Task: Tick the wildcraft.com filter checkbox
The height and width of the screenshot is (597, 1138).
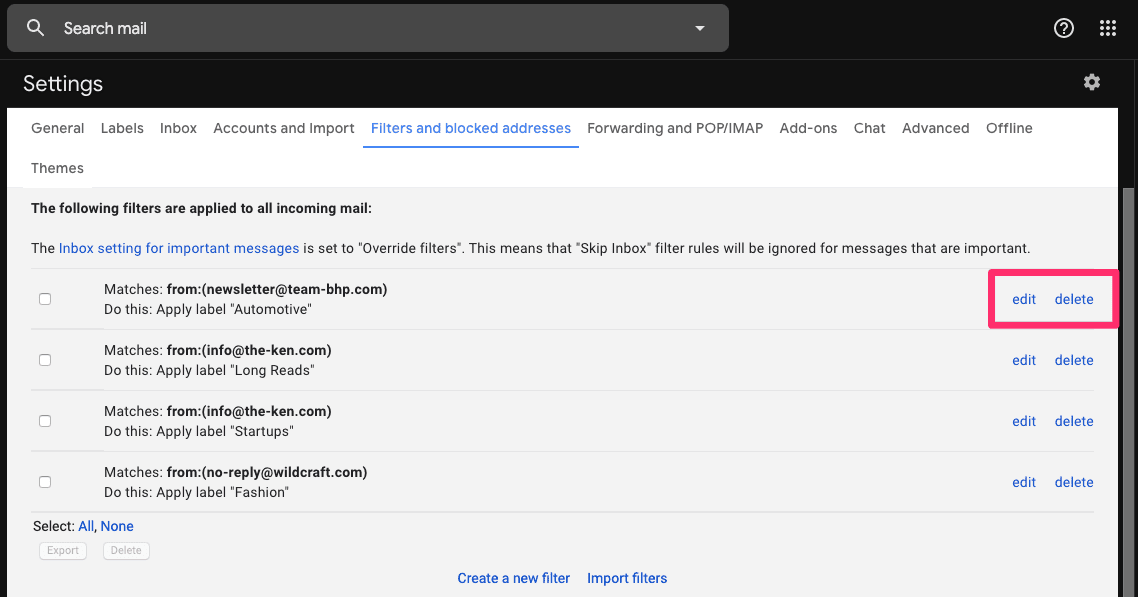Action: pyautogui.click(x=45, y=482)
